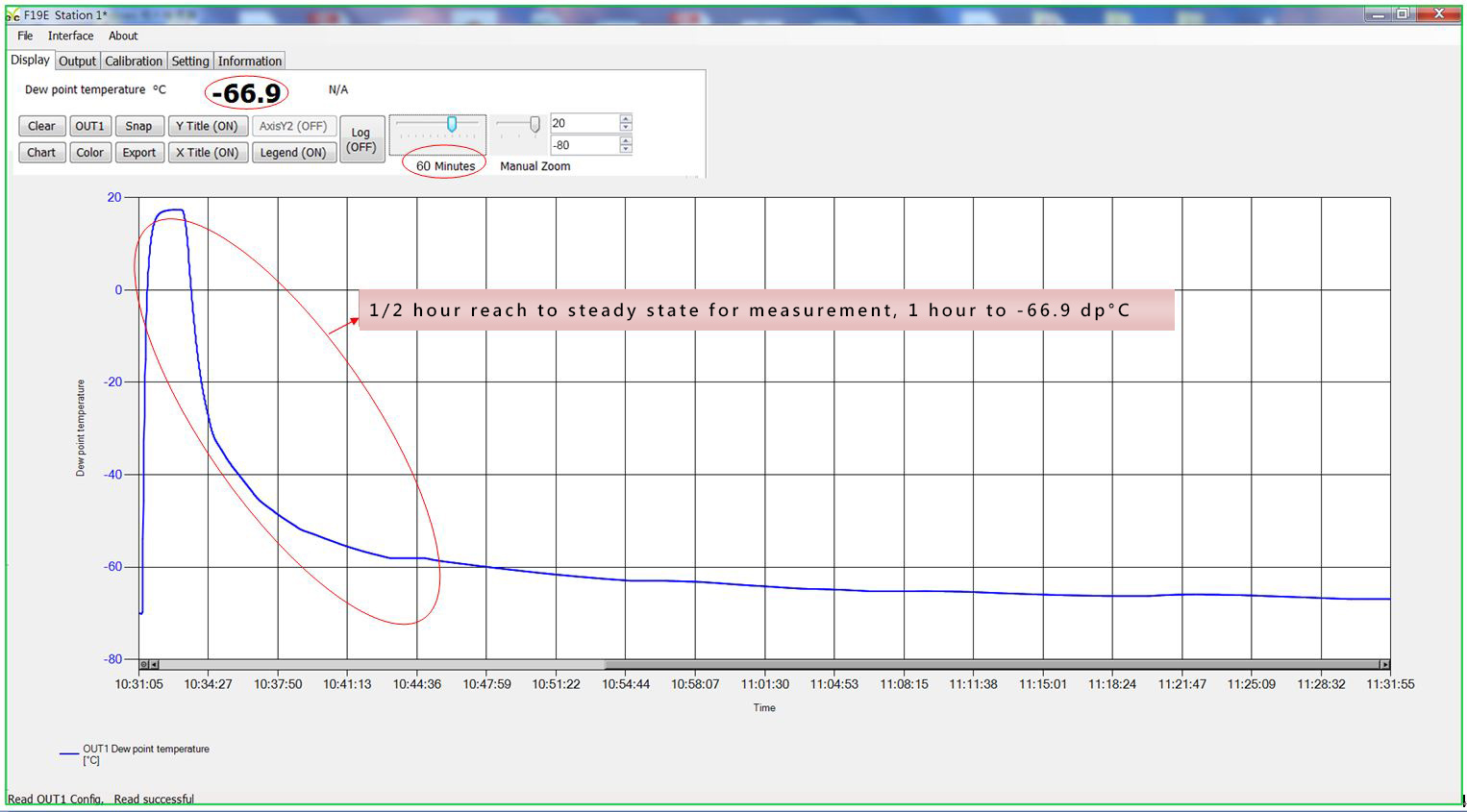The width and height of the screenshot is (1467, 812).
Task: Toggle the X Title (ON) button
Action: coord(207,153)
